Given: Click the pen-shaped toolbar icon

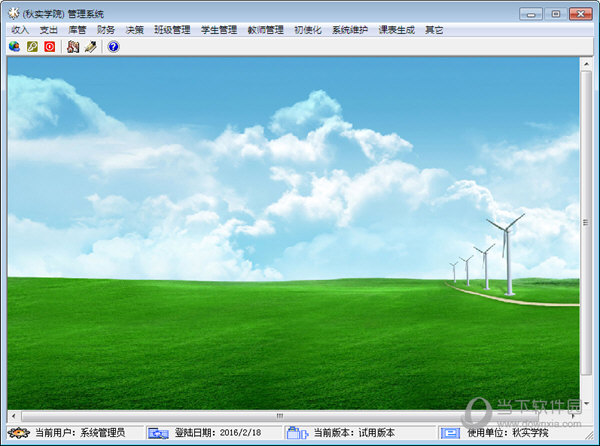Looking at the screenshot, I should pos(90,47).
